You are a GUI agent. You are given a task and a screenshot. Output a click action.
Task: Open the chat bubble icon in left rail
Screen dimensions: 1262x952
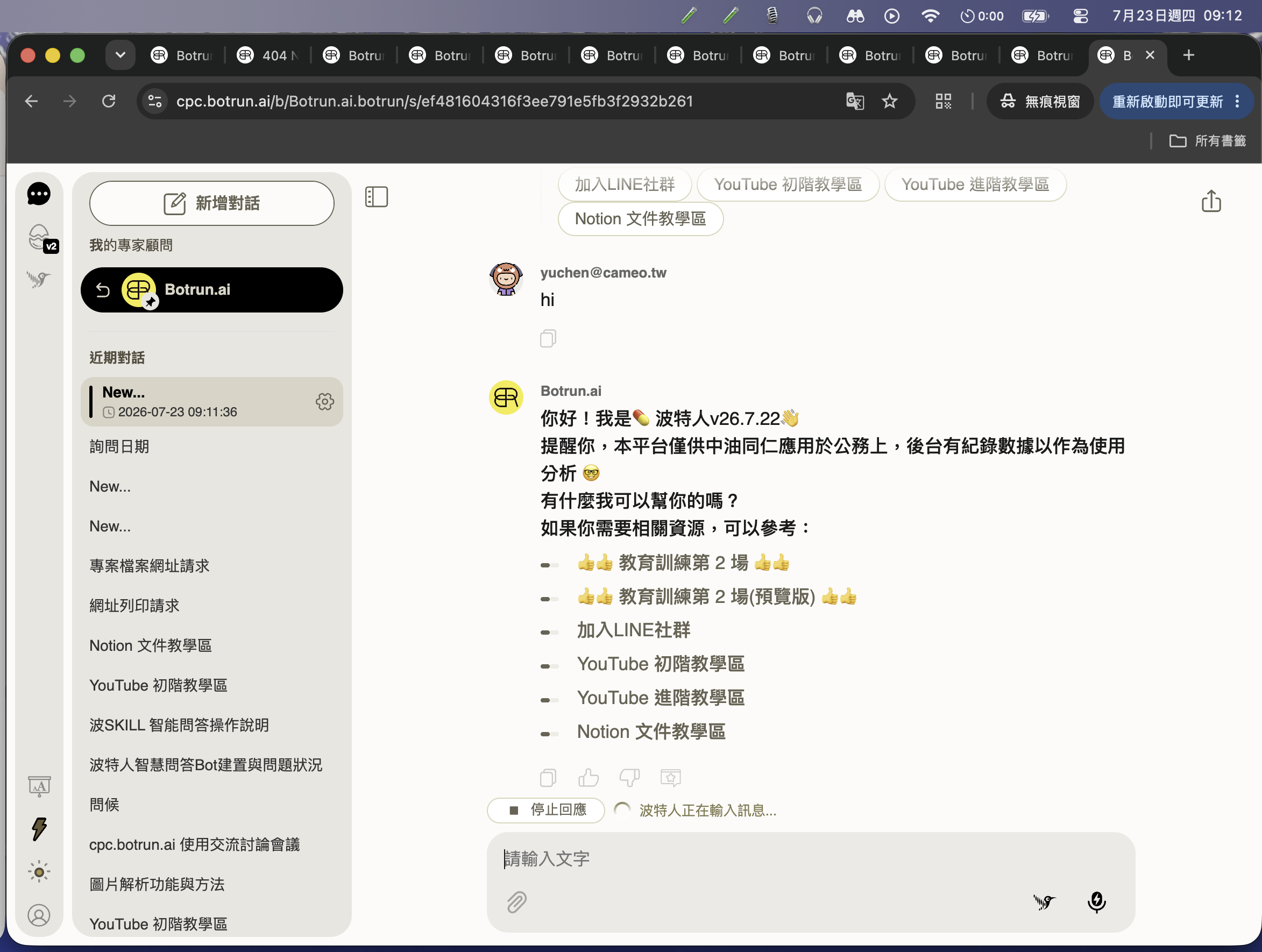[x=39, y=194]
